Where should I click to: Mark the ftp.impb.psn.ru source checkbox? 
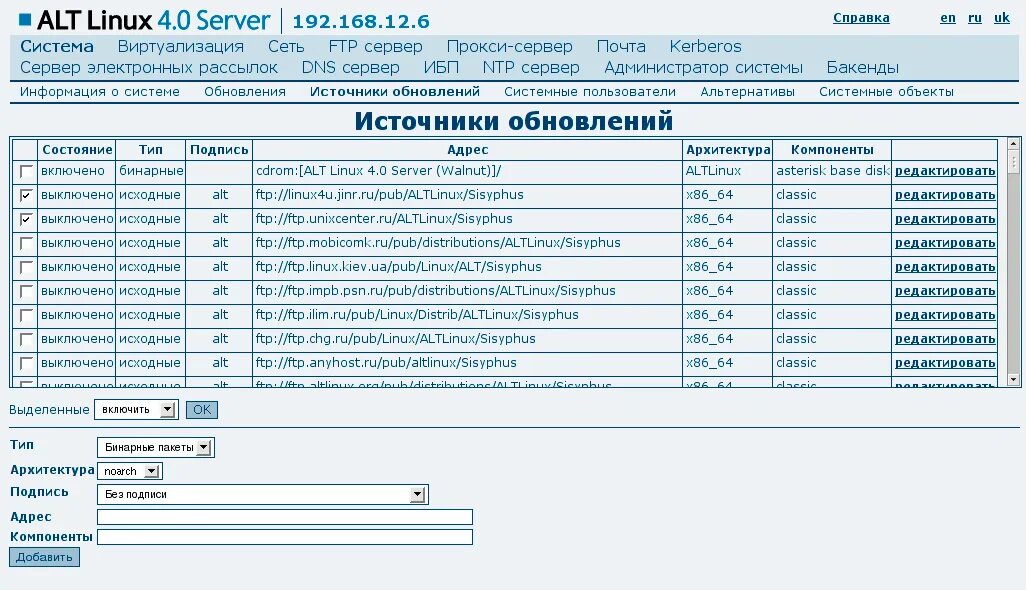(x=26, y=292)
